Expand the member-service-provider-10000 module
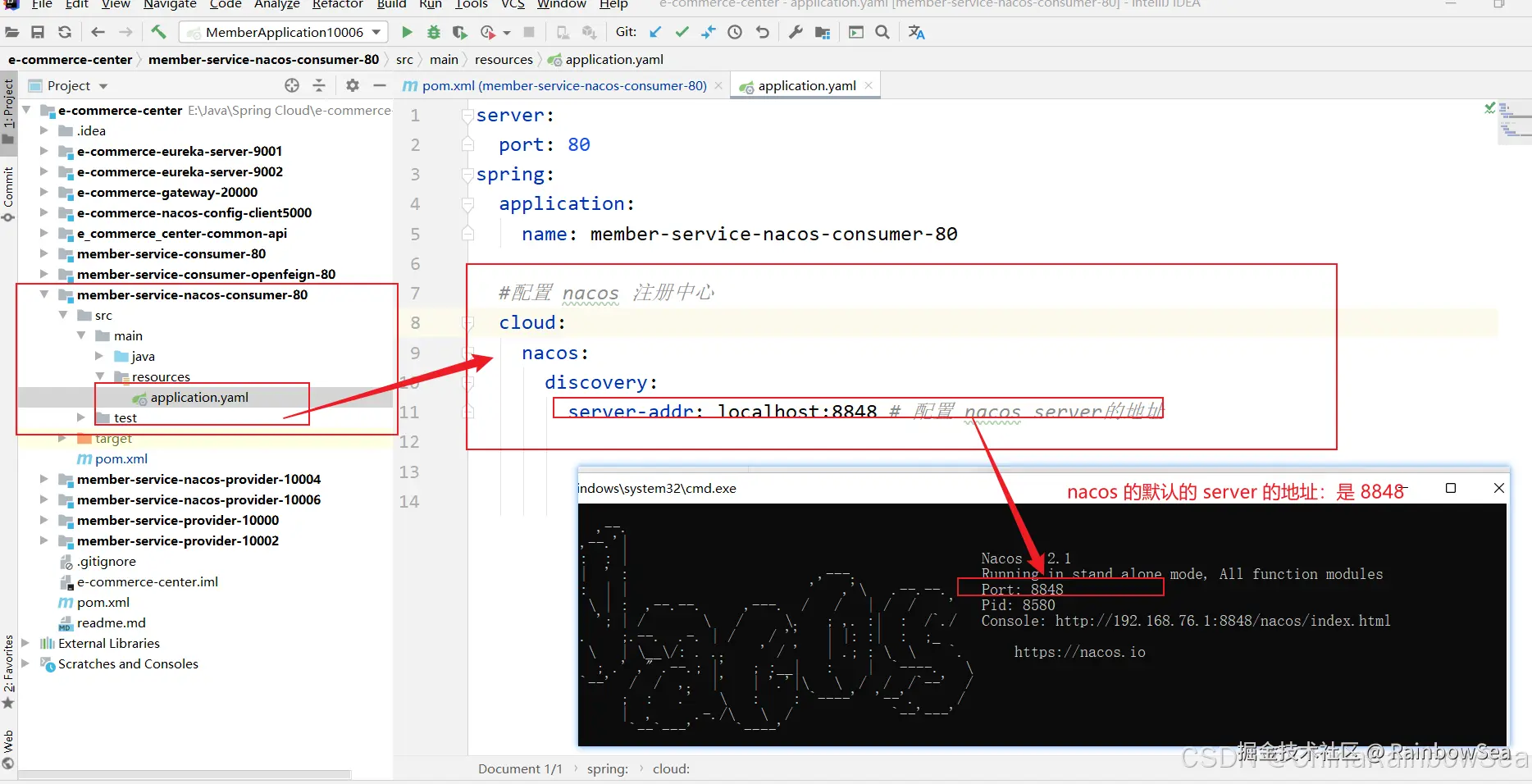 pos(44,520)
